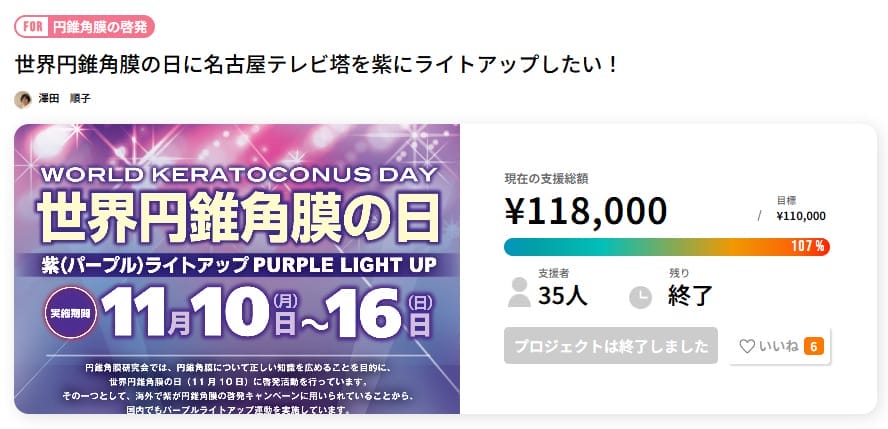This screenshot has height=429, width=888.
Task: Click the heart icon on いいね
Action: (746, 347)
